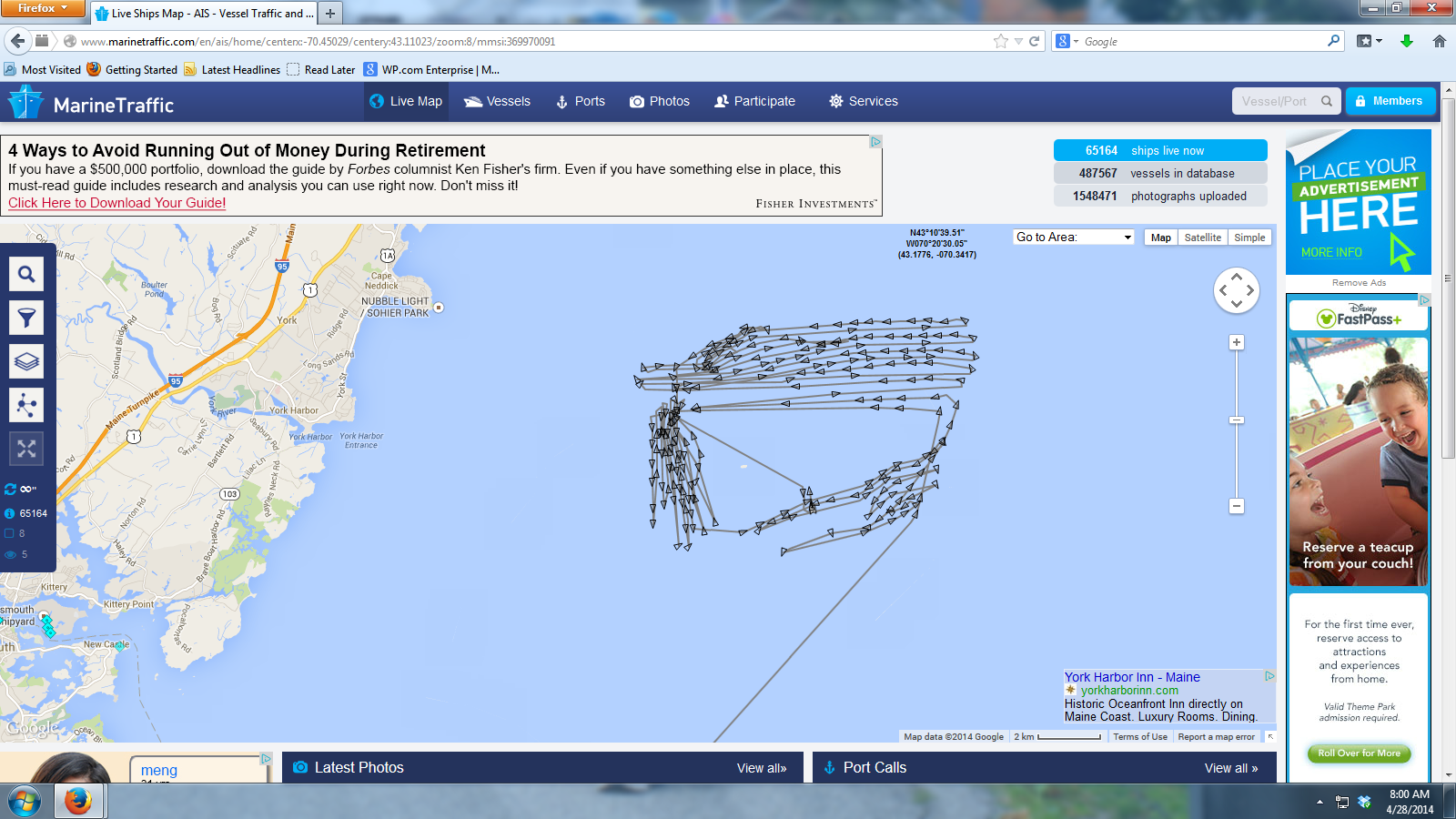Click the auto-refresh arrows icon in sidebar

coord(11,489)
